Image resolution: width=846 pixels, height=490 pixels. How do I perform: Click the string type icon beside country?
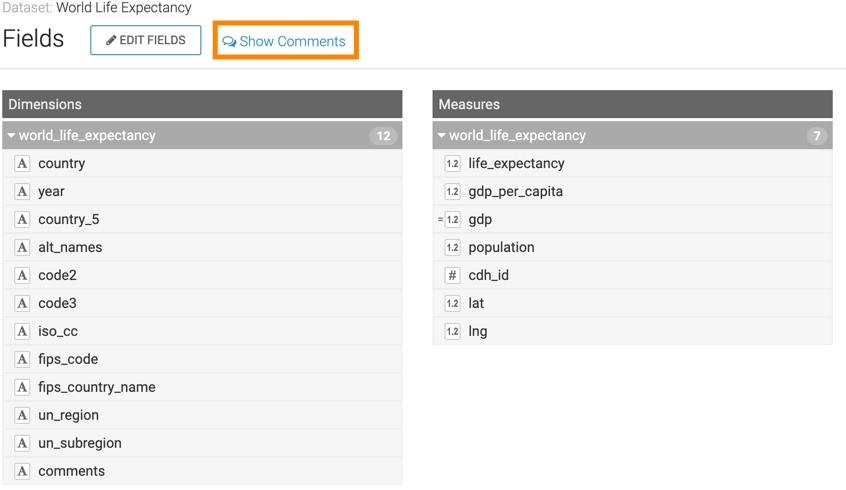coord(22,163)
